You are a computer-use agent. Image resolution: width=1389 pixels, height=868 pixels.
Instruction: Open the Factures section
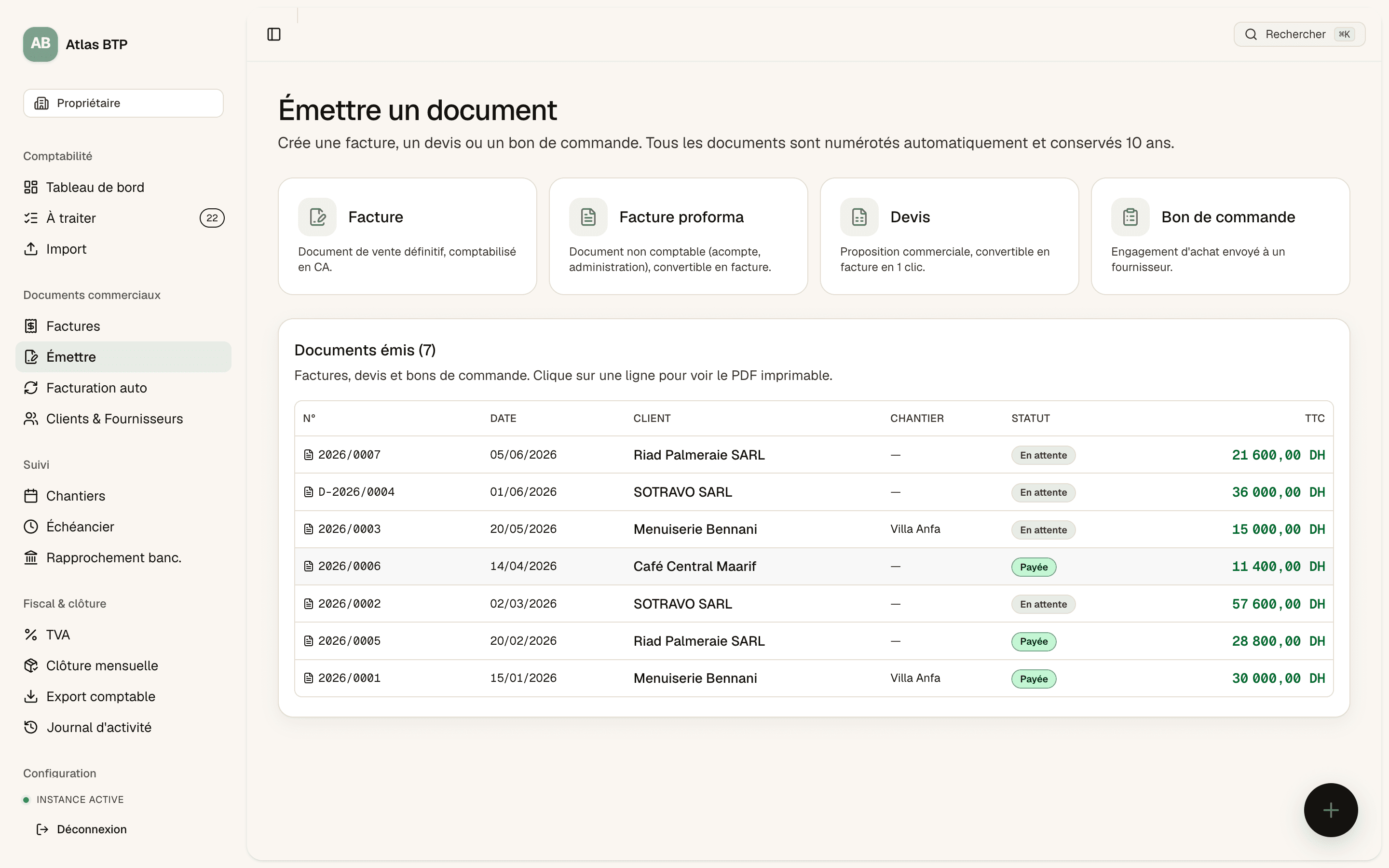pos(123,326)
